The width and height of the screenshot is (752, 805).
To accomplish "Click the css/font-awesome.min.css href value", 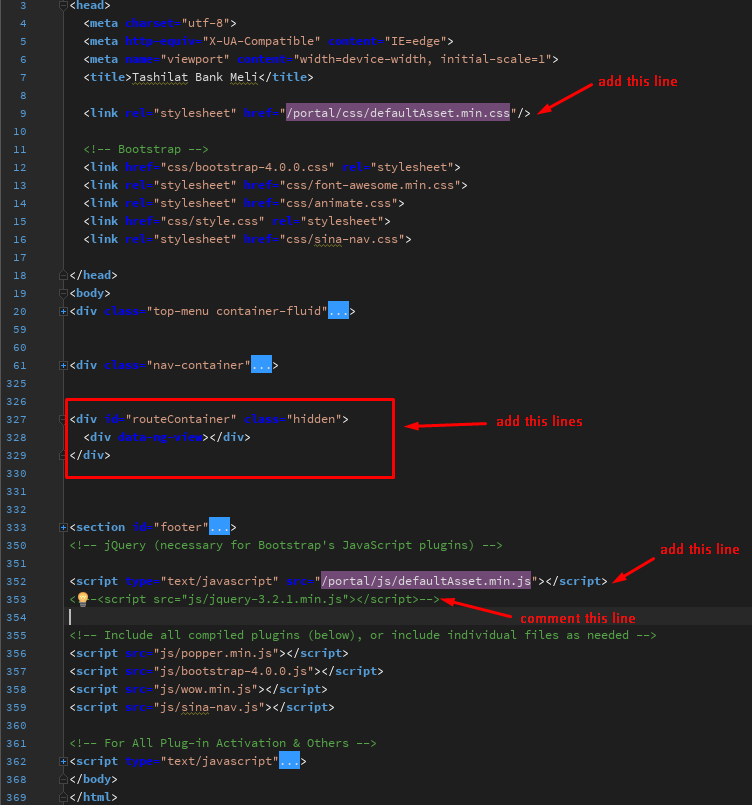I will pos(370,185).
